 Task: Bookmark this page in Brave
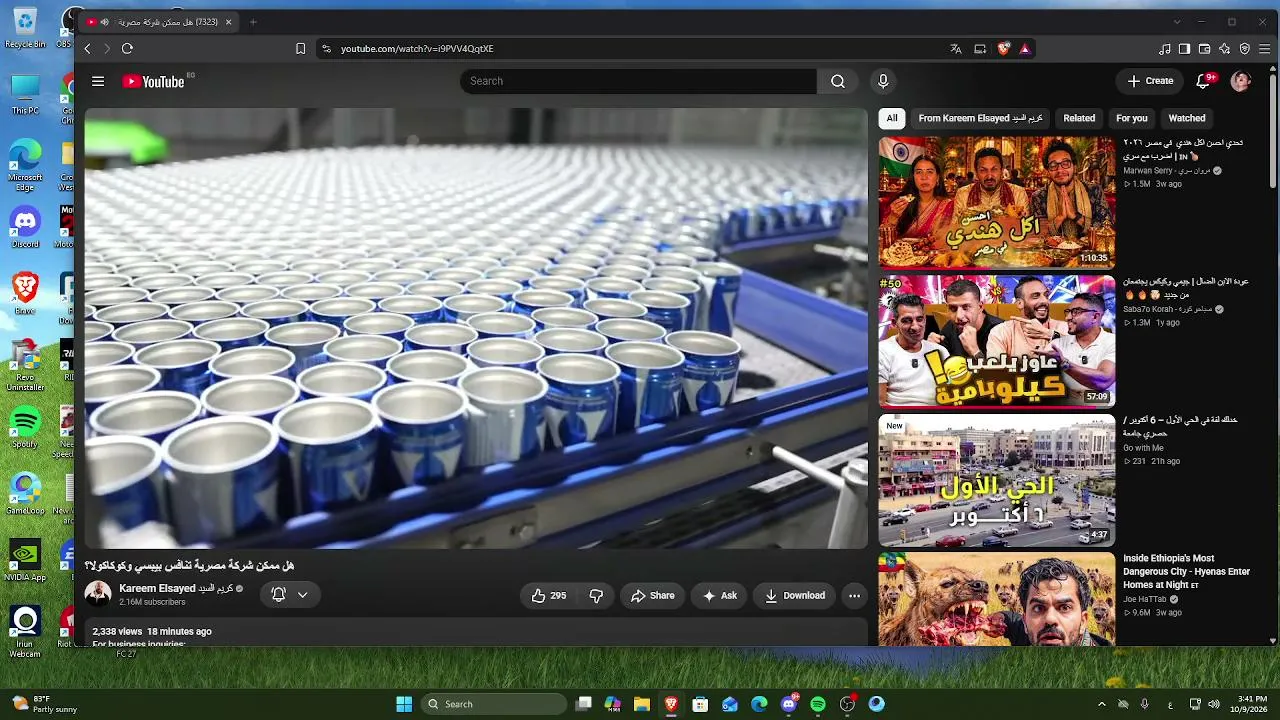(300, 48)
